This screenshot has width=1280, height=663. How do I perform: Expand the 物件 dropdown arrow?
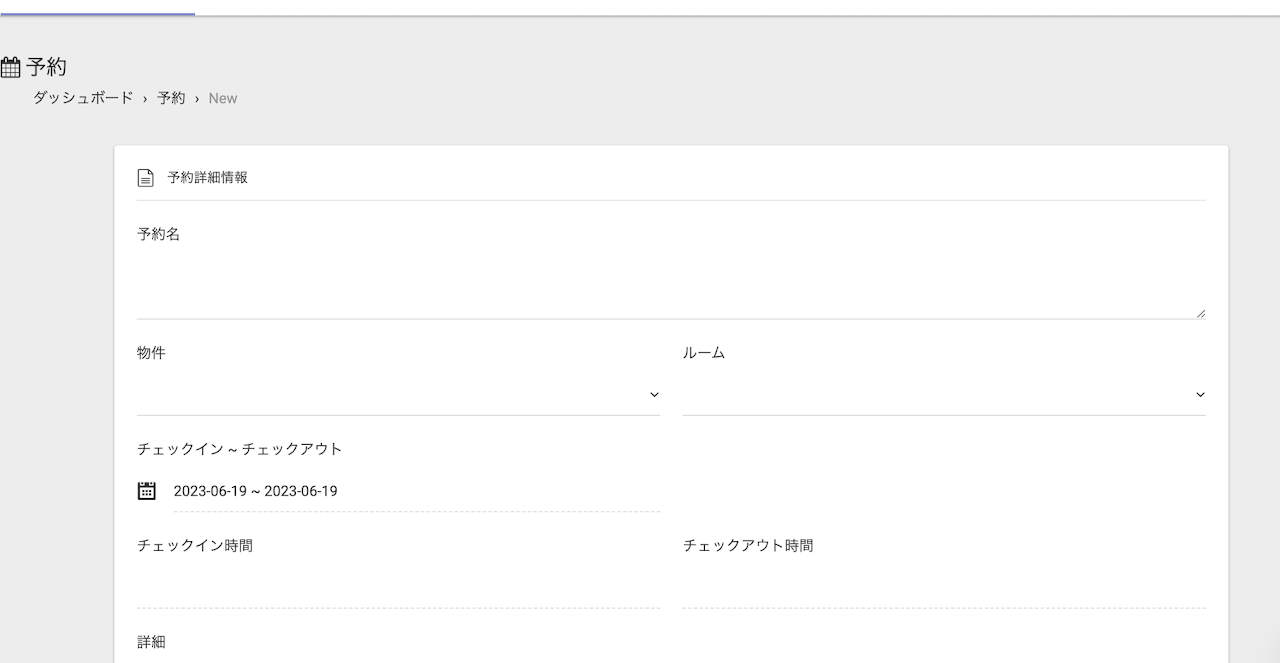[x=654, y=395]
